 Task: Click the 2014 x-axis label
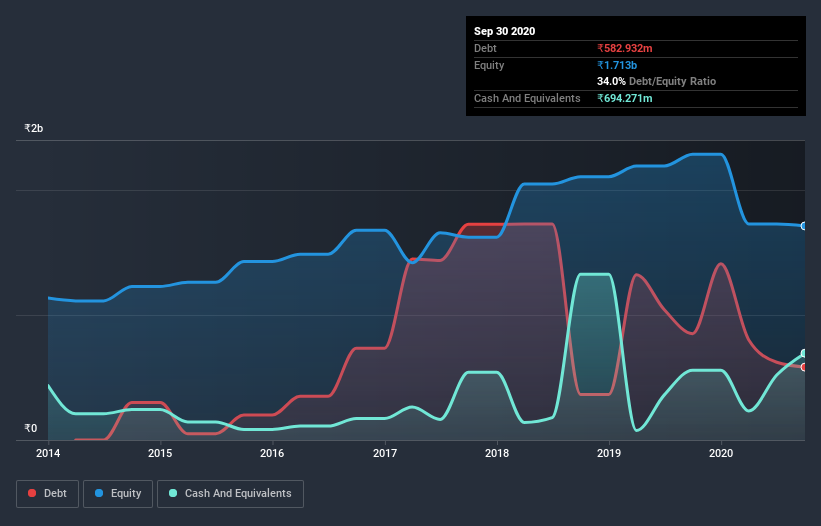tap(48, 453)
